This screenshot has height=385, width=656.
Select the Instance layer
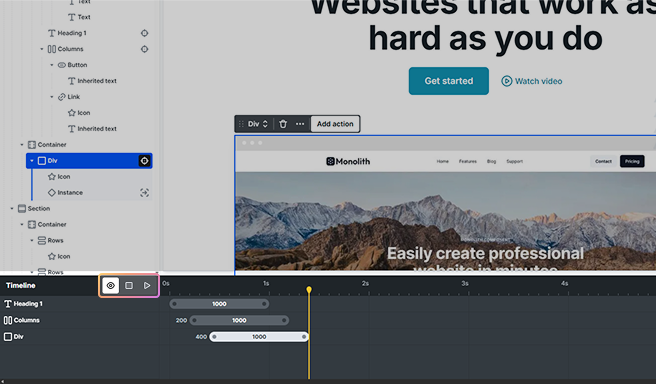[65, 192]
